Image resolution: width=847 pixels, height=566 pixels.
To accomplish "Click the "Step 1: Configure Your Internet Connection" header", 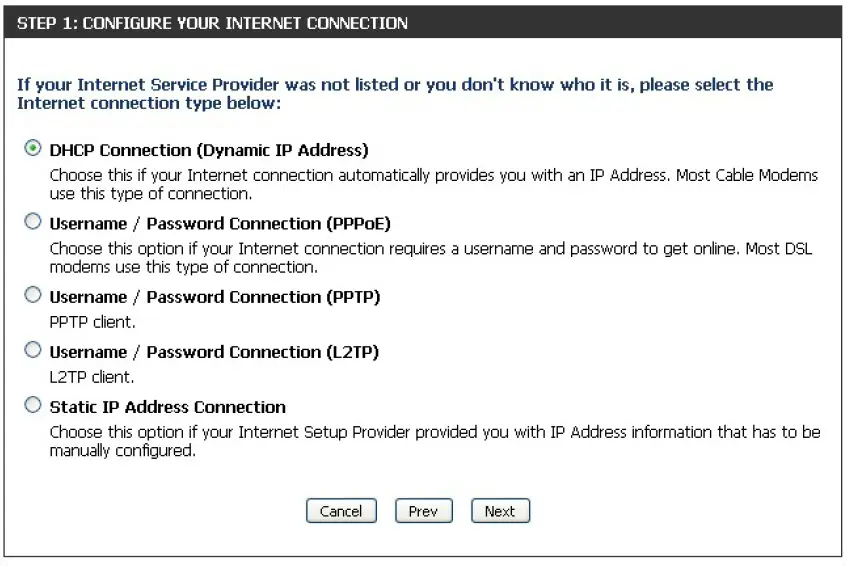I will point(213,23).
